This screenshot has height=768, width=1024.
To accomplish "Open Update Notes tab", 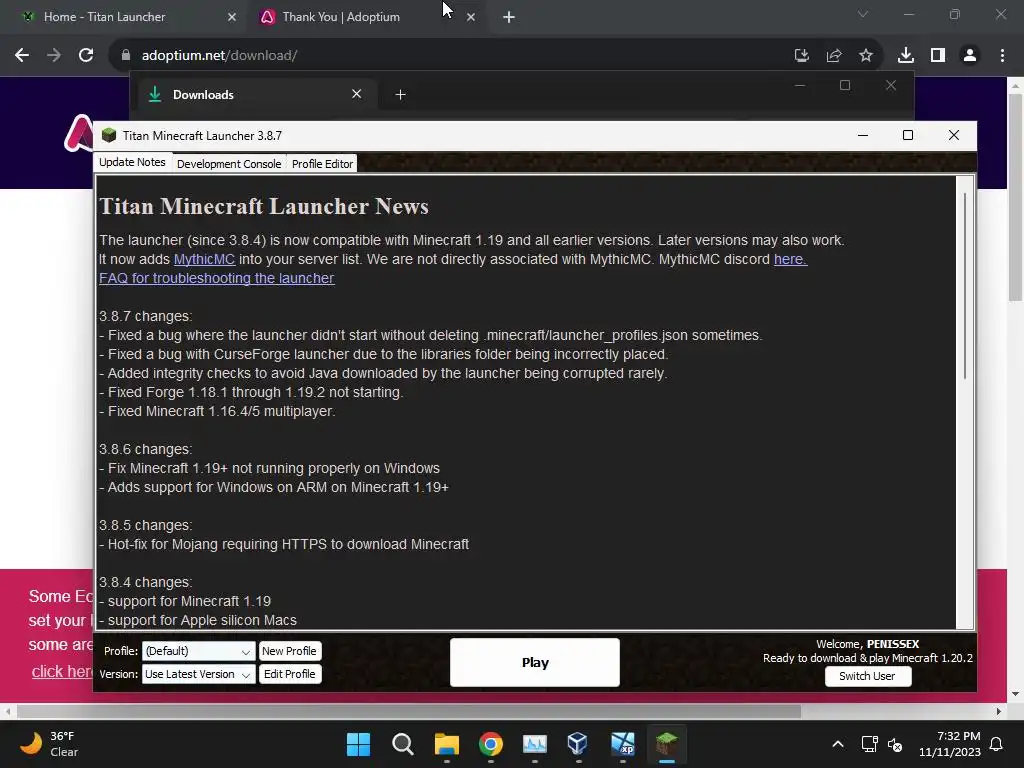I will (x=133, y=162).
